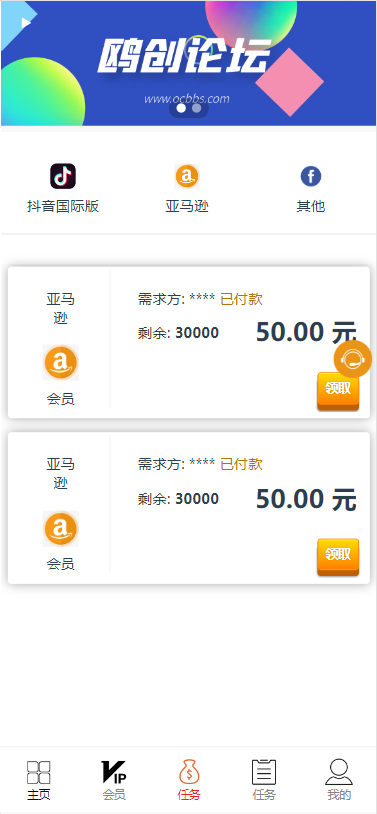Screen dimensions: 377x814
Task: Open the 抖音国际版 TikTok category icon
Action: 63,177
